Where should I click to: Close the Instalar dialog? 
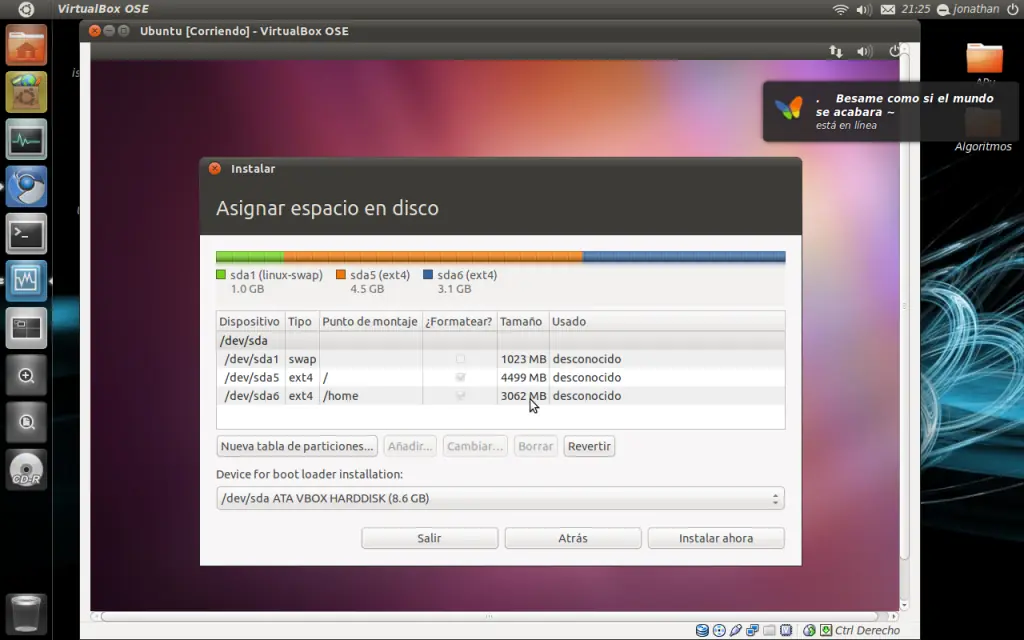215,168
